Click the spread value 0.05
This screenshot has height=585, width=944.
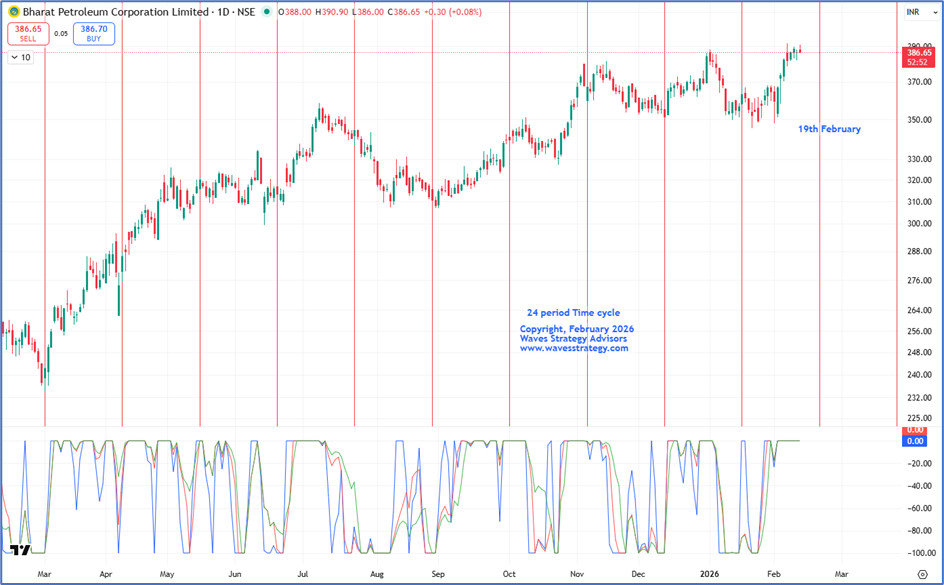click(x=61, y=34)
